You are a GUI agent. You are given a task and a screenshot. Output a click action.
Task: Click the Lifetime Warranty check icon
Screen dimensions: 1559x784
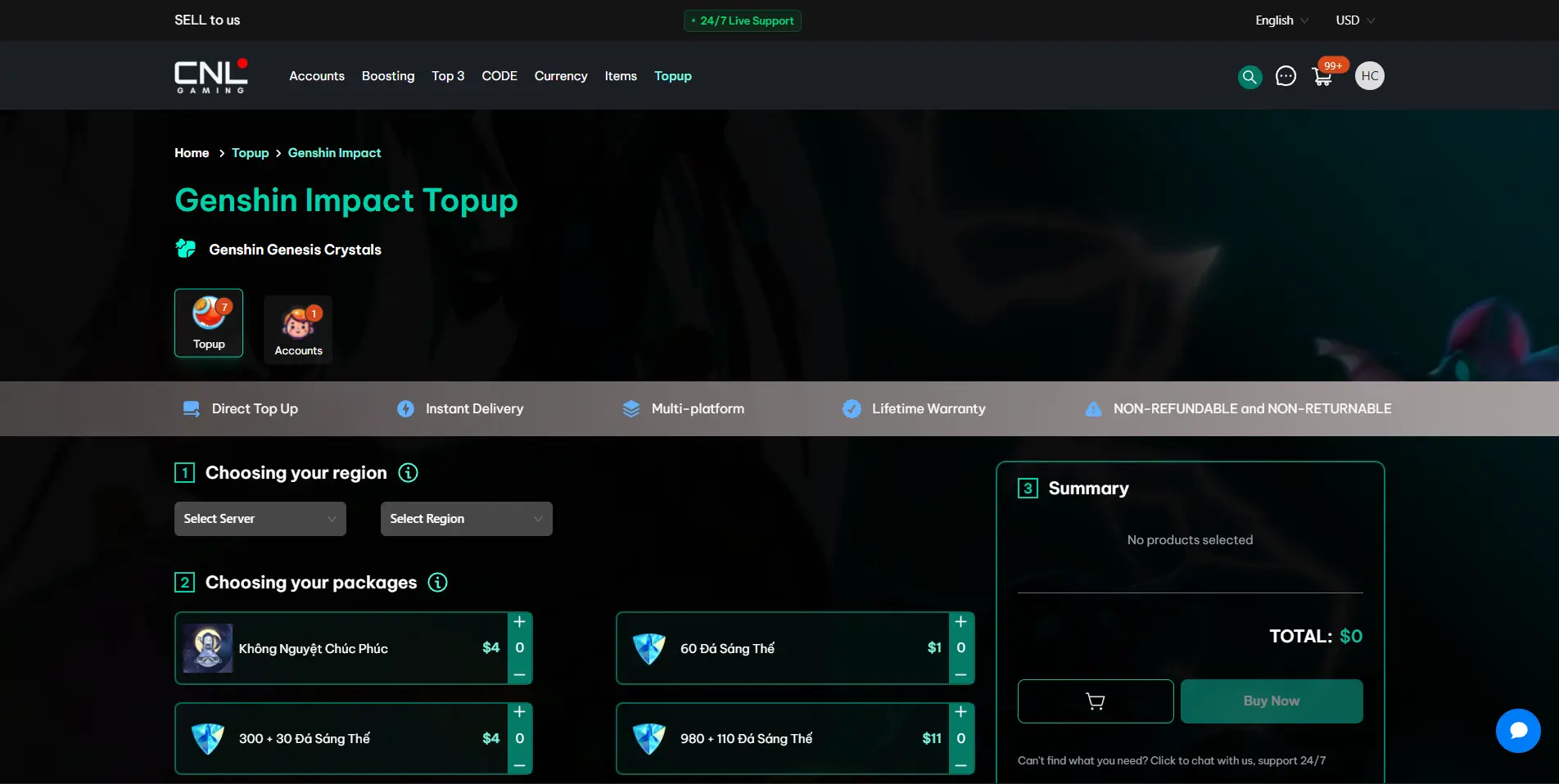tap(852, 409)
